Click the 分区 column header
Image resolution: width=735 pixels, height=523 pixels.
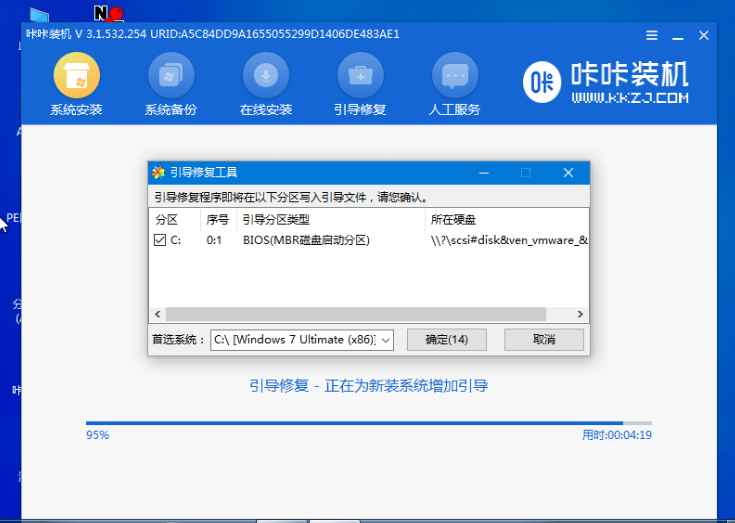click(175, 220)
